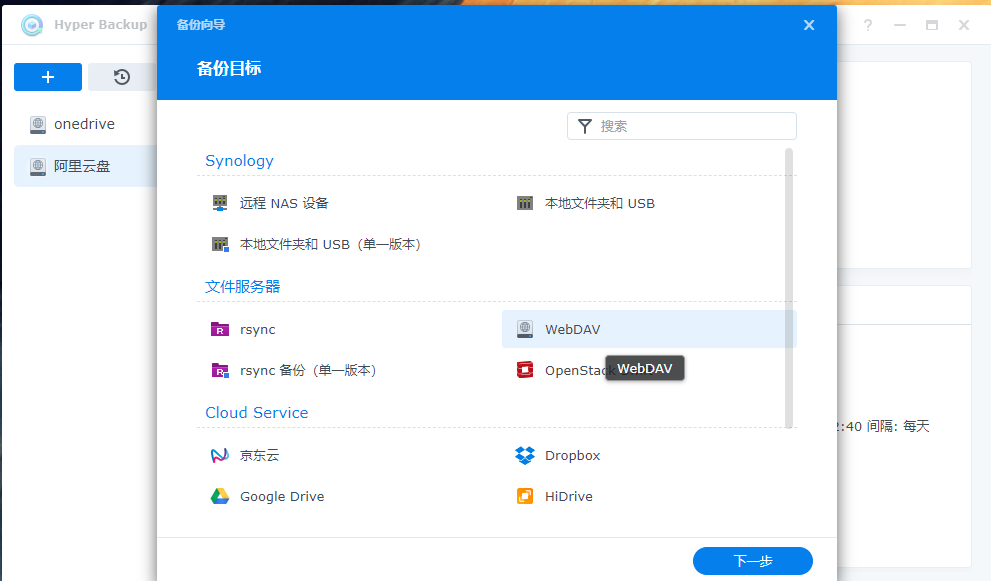Click 下一步 to continue
Viewport: 991px width, 581px height.
pos(753,561)
